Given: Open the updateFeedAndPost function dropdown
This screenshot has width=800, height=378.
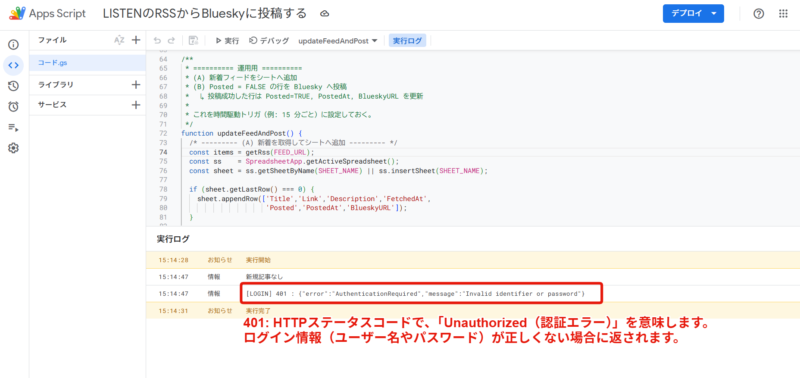Looking at the screenshot, I should [338, 41].
